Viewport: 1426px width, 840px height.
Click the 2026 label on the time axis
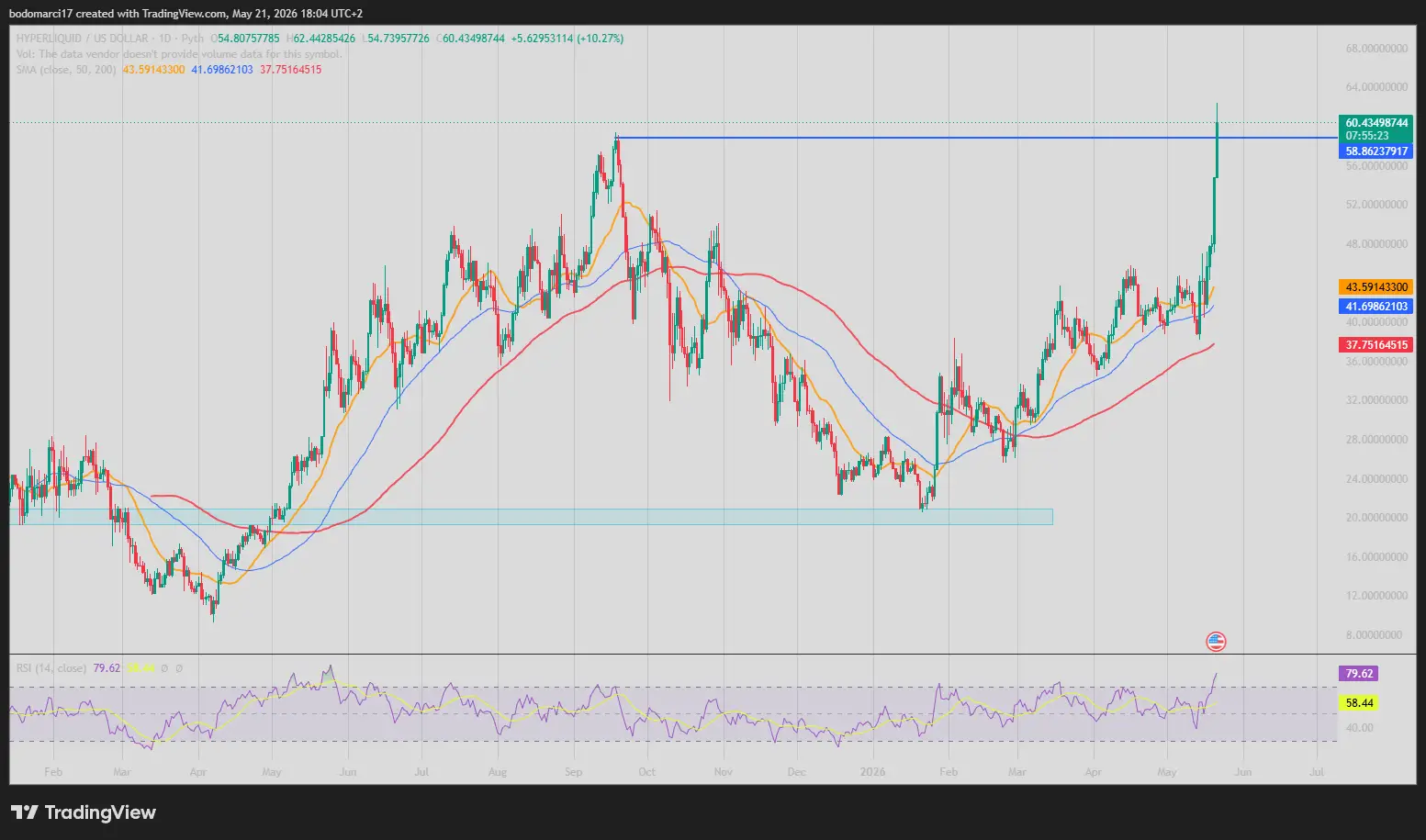(x=873, y=772)
